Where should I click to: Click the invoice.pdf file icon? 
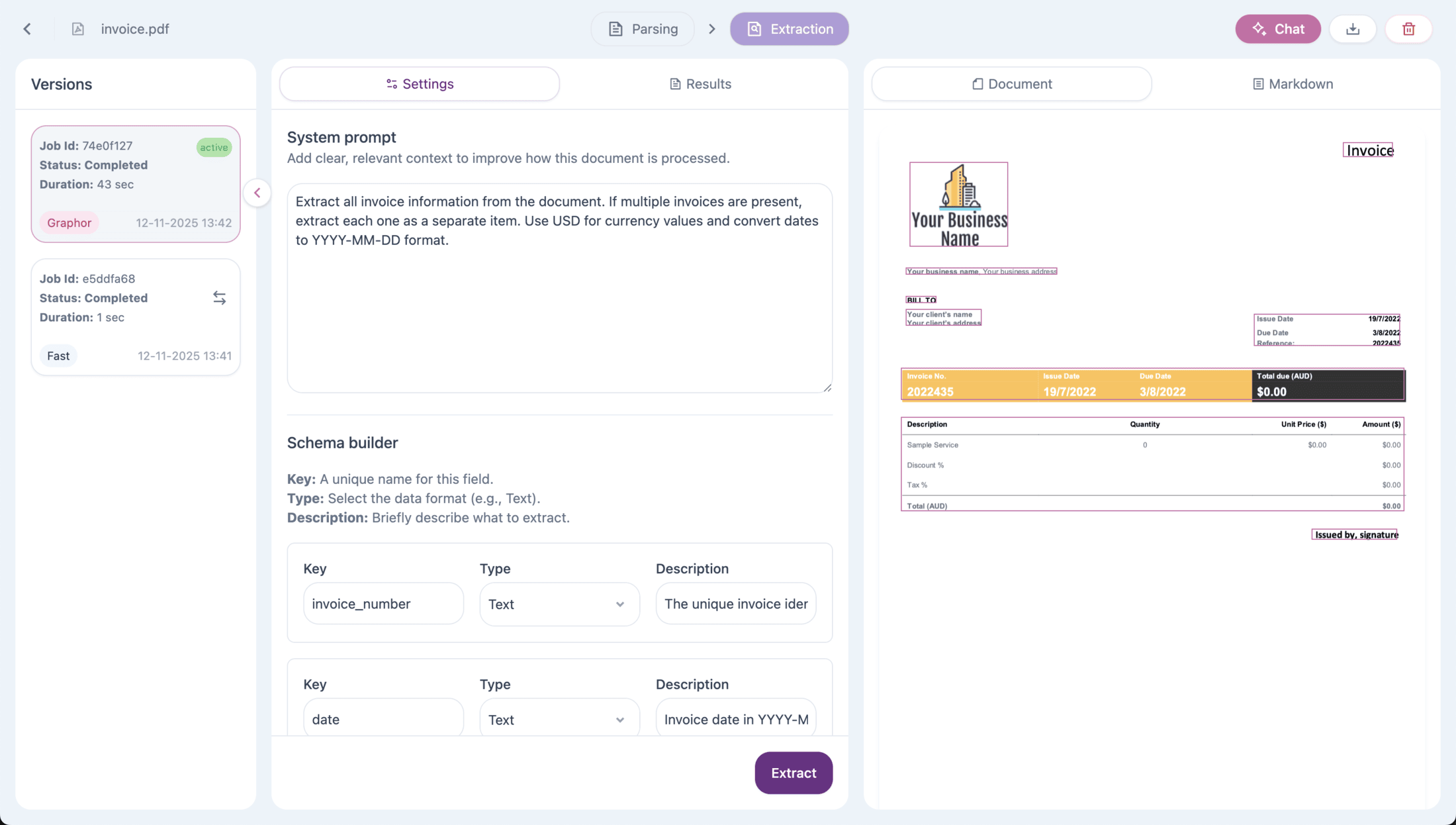tap(78, 29)
